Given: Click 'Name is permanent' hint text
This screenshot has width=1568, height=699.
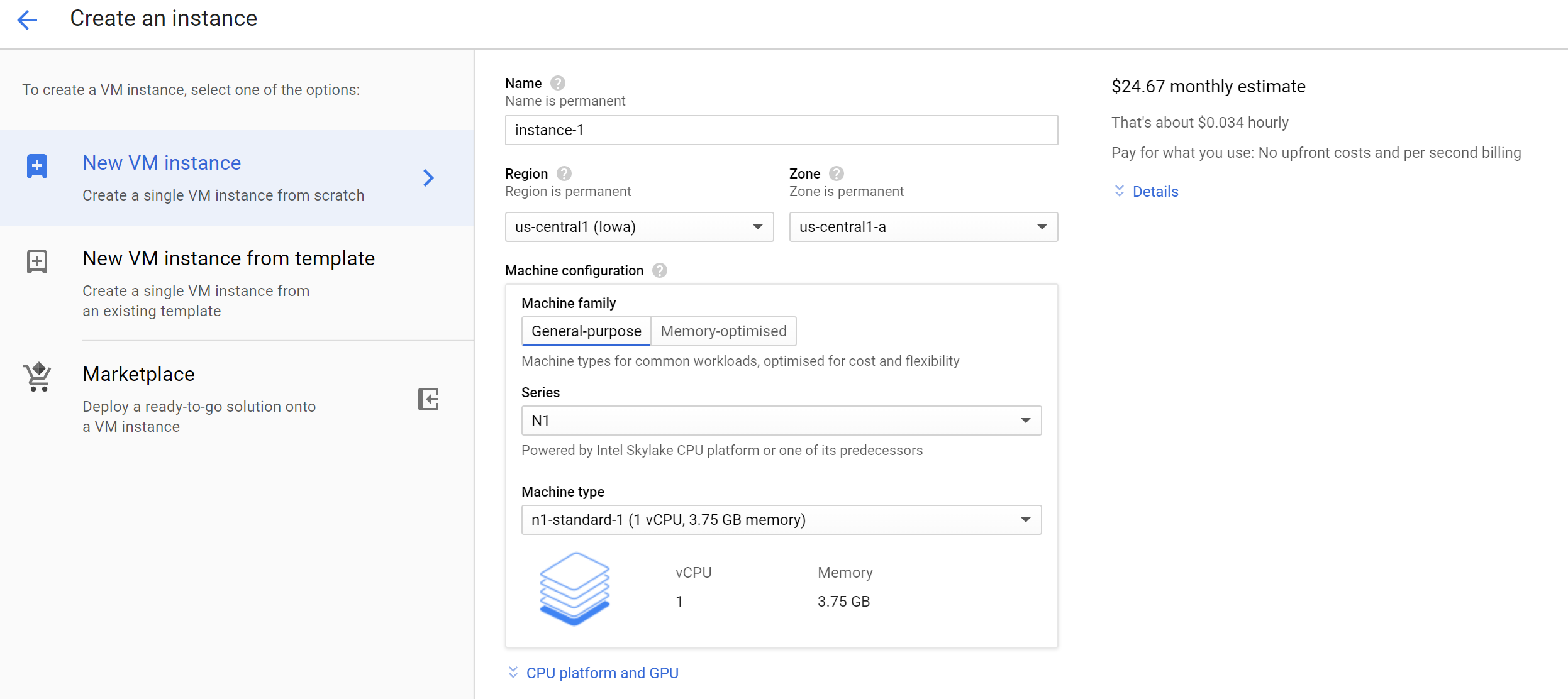Looking at the screenshot, I should (565, 101).
